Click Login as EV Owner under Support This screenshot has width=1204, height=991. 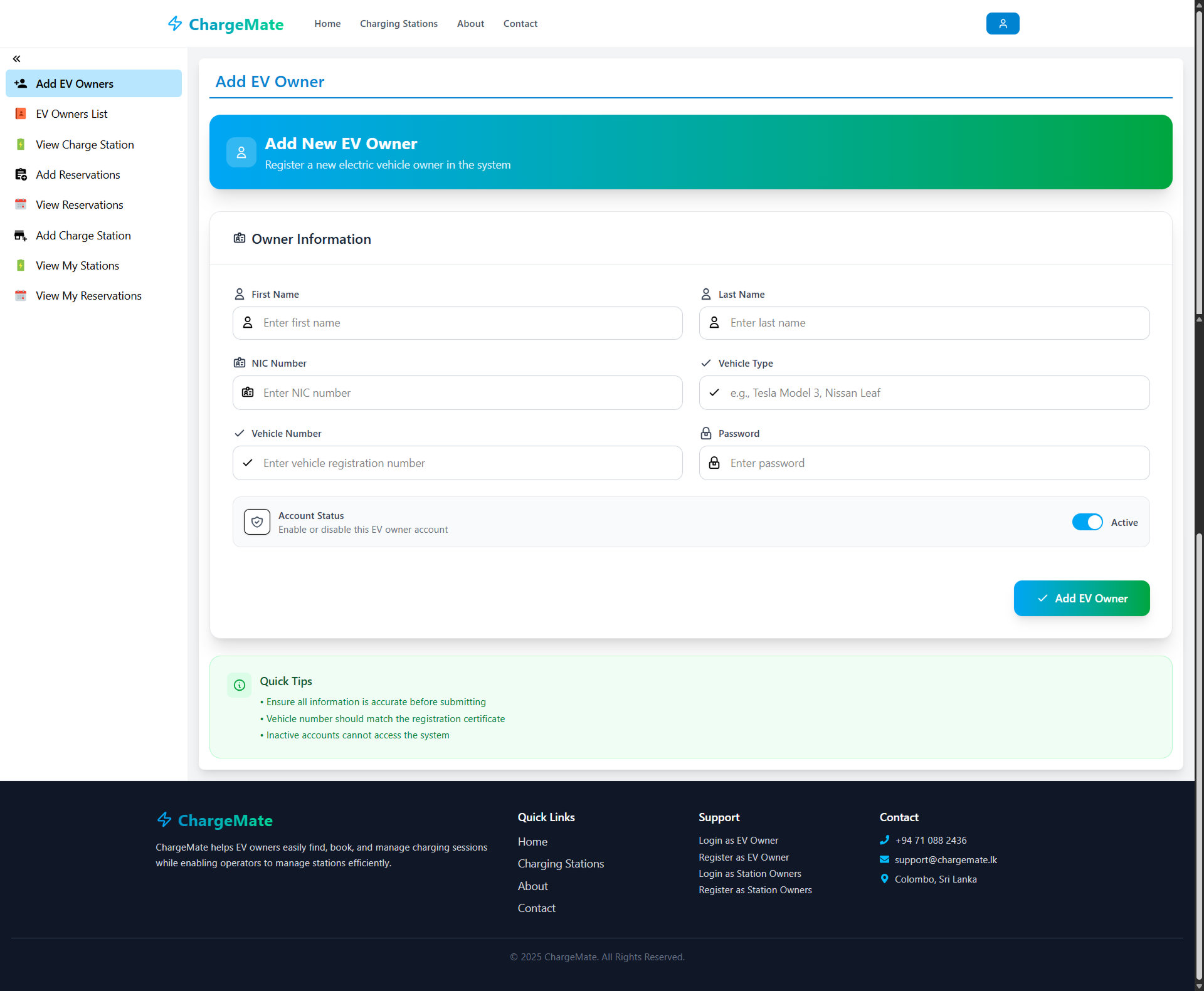[x=738, y=840]
